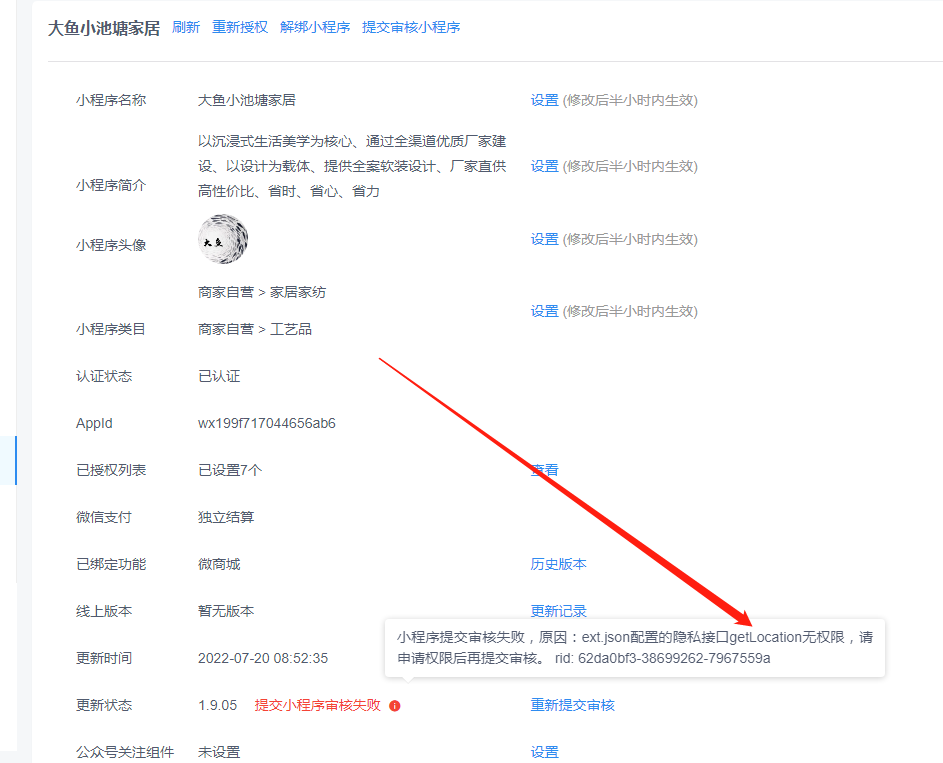Click the 更新状态 label
Viewport: 943px width, 763px height.
coord(104,705)
